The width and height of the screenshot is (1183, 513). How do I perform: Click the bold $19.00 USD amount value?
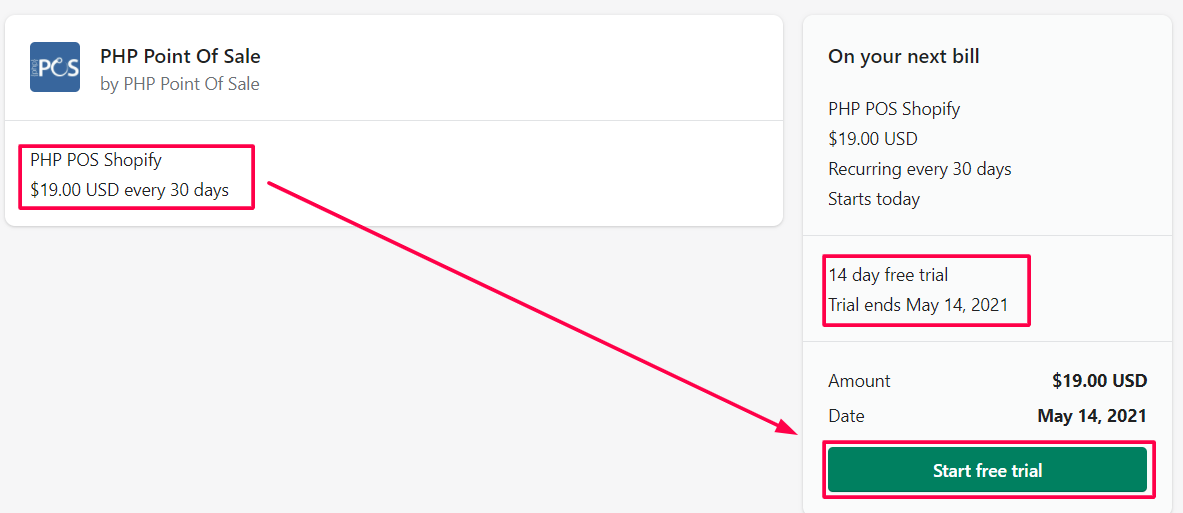pos(1099,381)
